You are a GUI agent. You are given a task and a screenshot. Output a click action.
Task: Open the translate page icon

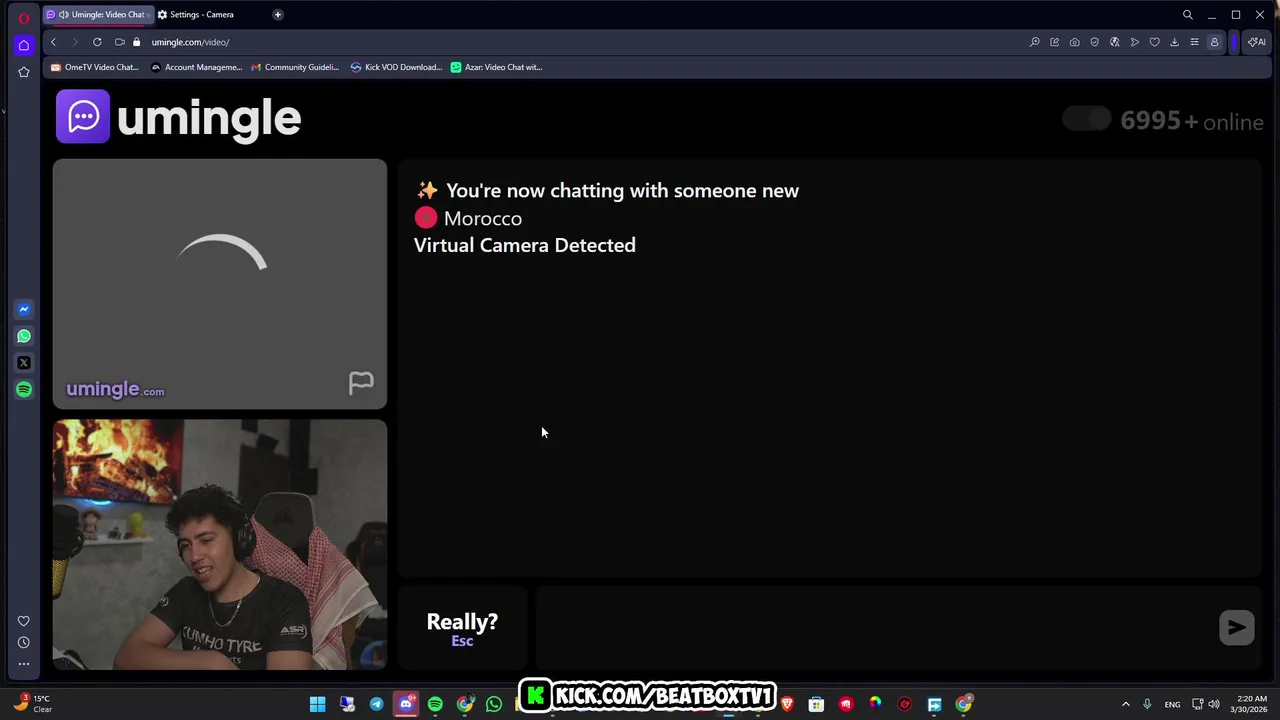(x=1114, y=42)
